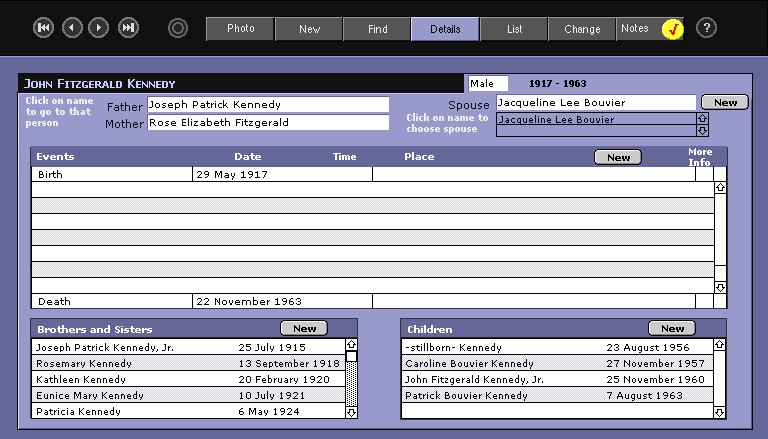Image resolution: width=768 pixels, height=439 pixels.
Task: Open the Photo tab
Action: pyautogui.click(x=240, y=29)
